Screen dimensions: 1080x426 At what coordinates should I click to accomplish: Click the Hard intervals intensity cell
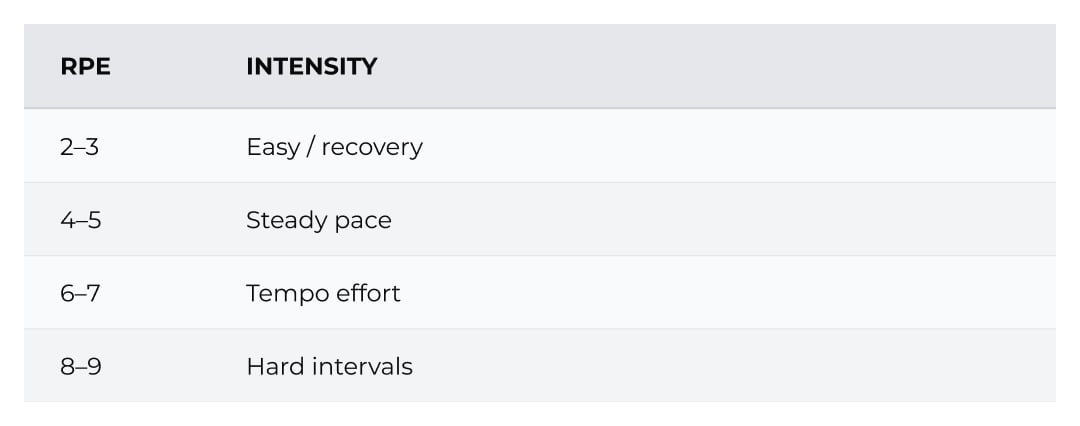329,366
